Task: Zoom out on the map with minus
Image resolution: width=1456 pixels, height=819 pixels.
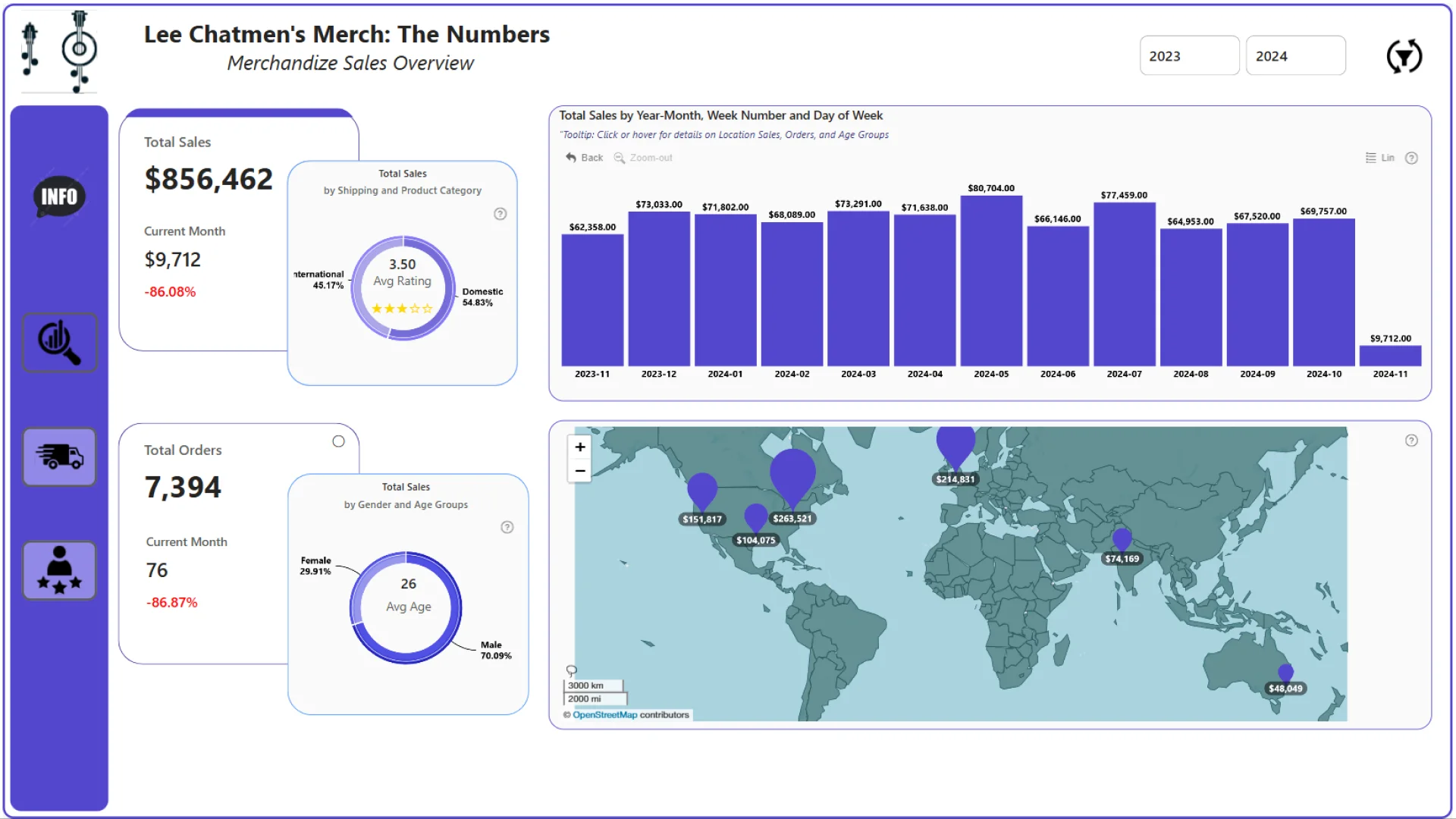Action: click(580, 471)
